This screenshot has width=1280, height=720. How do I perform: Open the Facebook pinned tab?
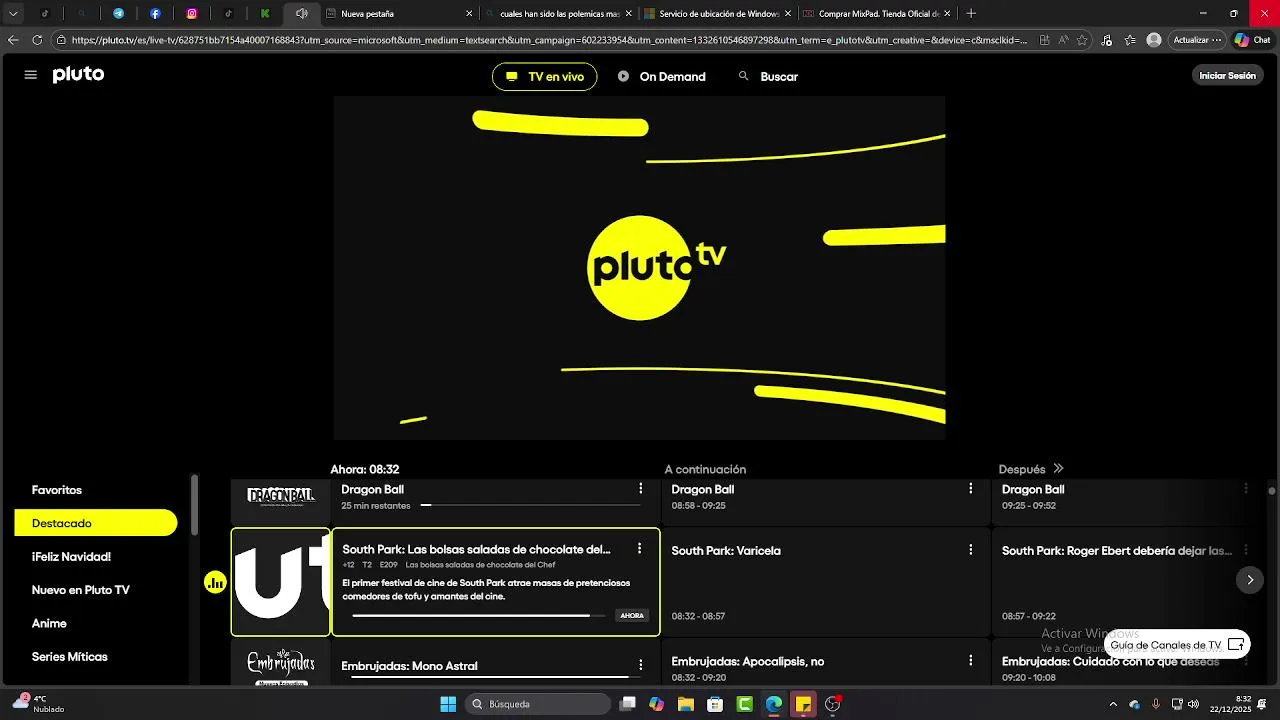click(155, 14)
